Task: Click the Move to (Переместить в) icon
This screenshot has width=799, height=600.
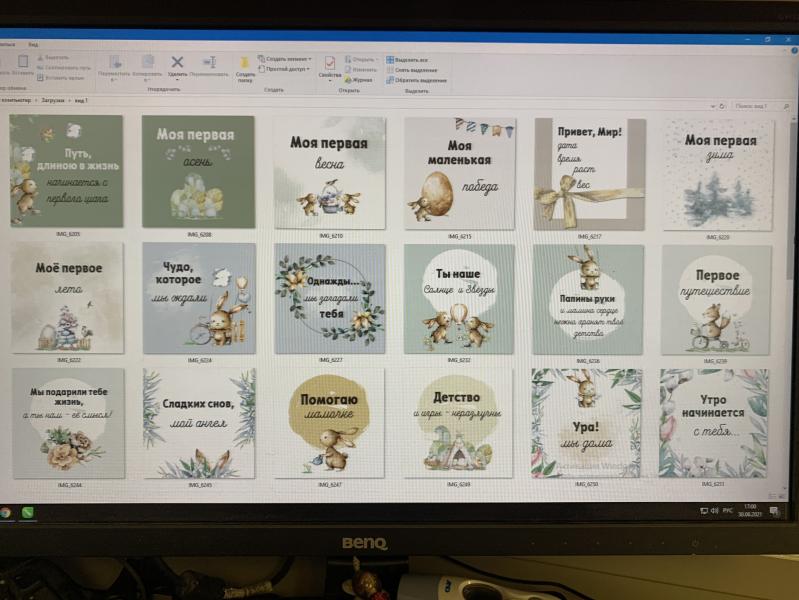Action: pyautogui.click(x=114, y=63)
